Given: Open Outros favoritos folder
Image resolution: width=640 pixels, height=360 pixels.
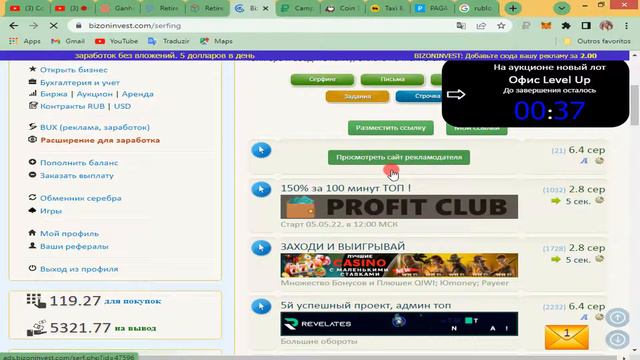Looking at the screenshot, I should click(597, 41).
